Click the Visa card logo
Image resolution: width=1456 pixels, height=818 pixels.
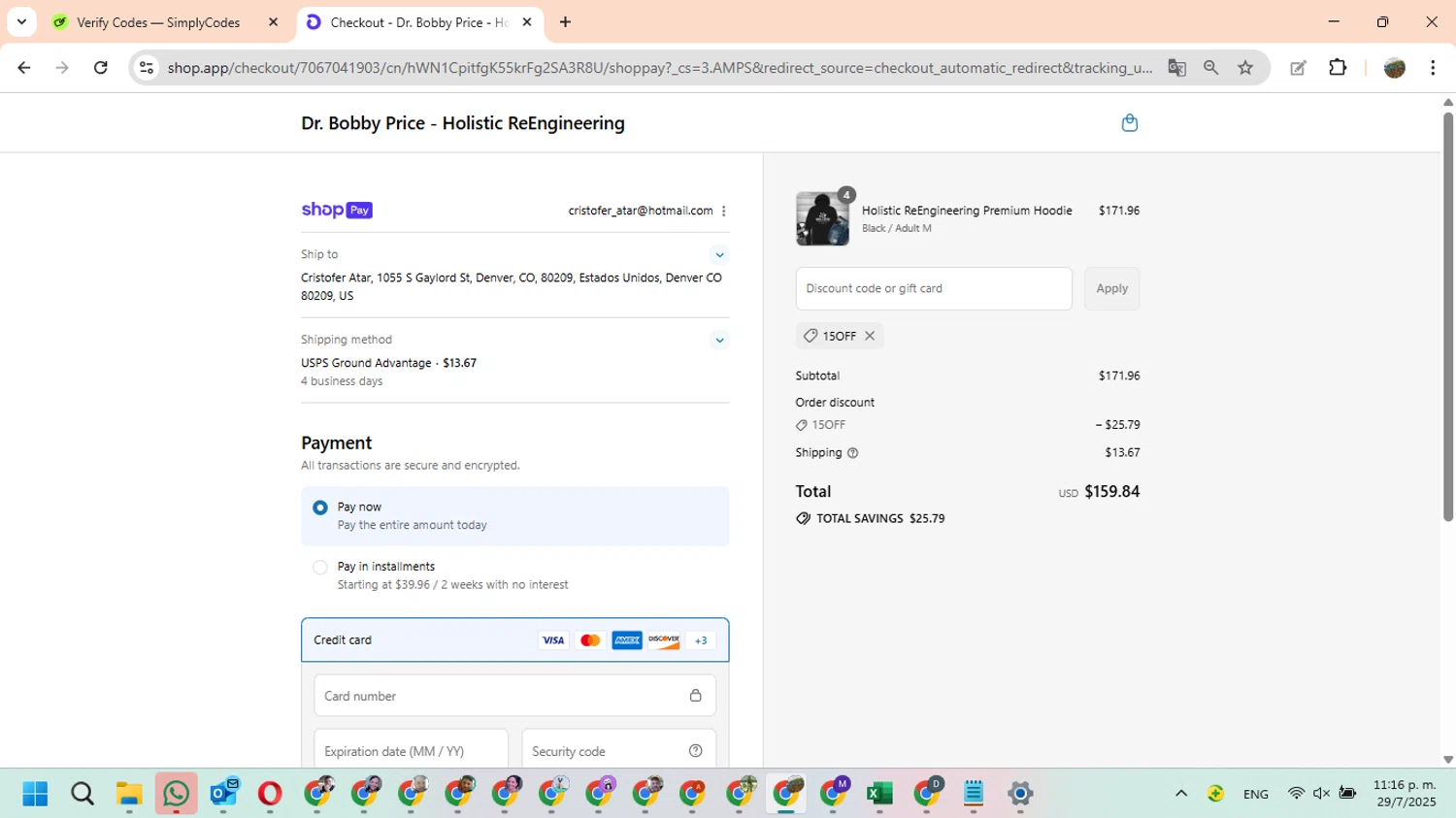coord(553,640)
